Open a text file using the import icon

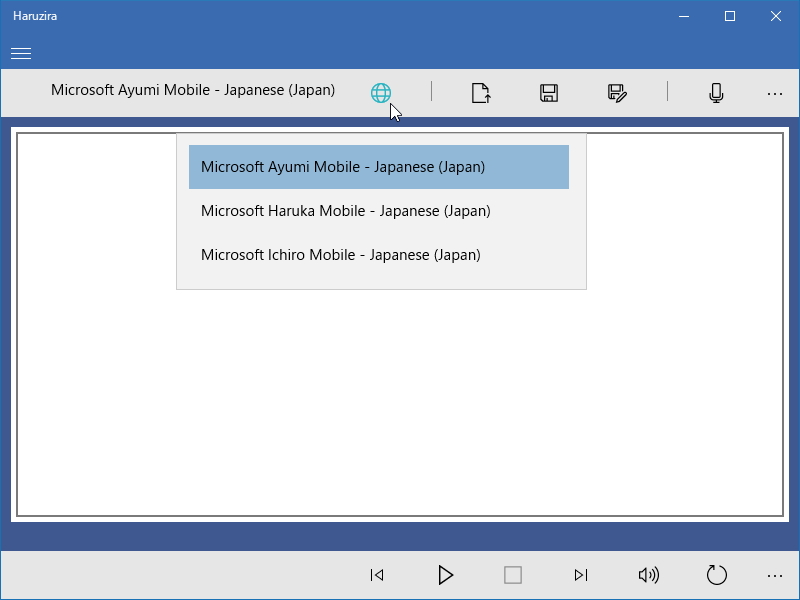tap(481, 92)
